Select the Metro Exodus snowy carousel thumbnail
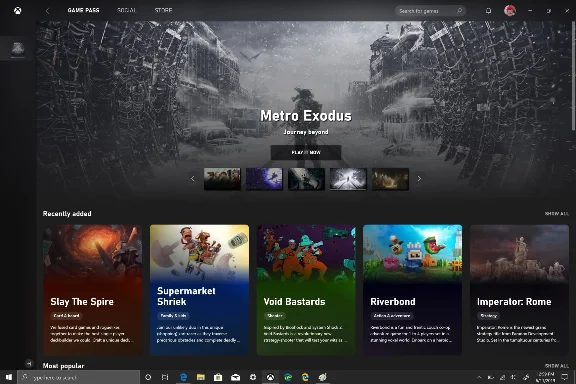The width and height of the screenshot is (576, 384). (x=348, y=179)
